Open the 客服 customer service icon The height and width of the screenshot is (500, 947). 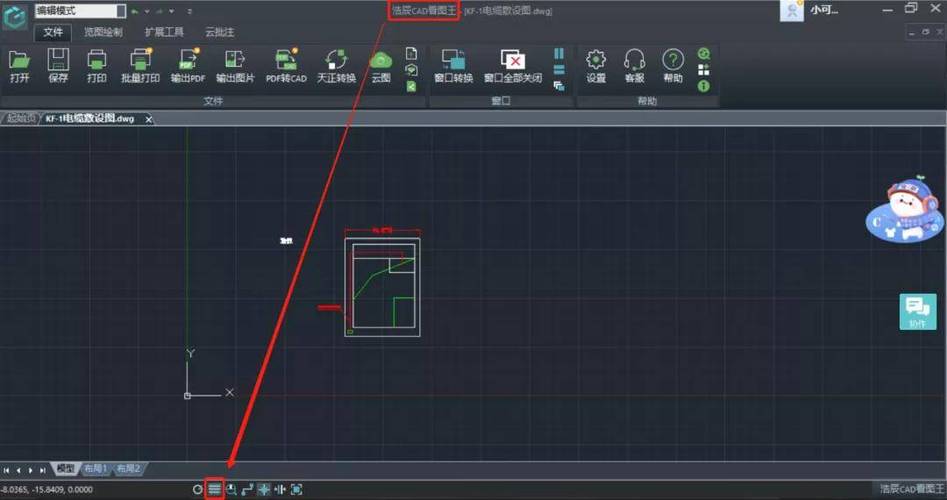(634, 66)
